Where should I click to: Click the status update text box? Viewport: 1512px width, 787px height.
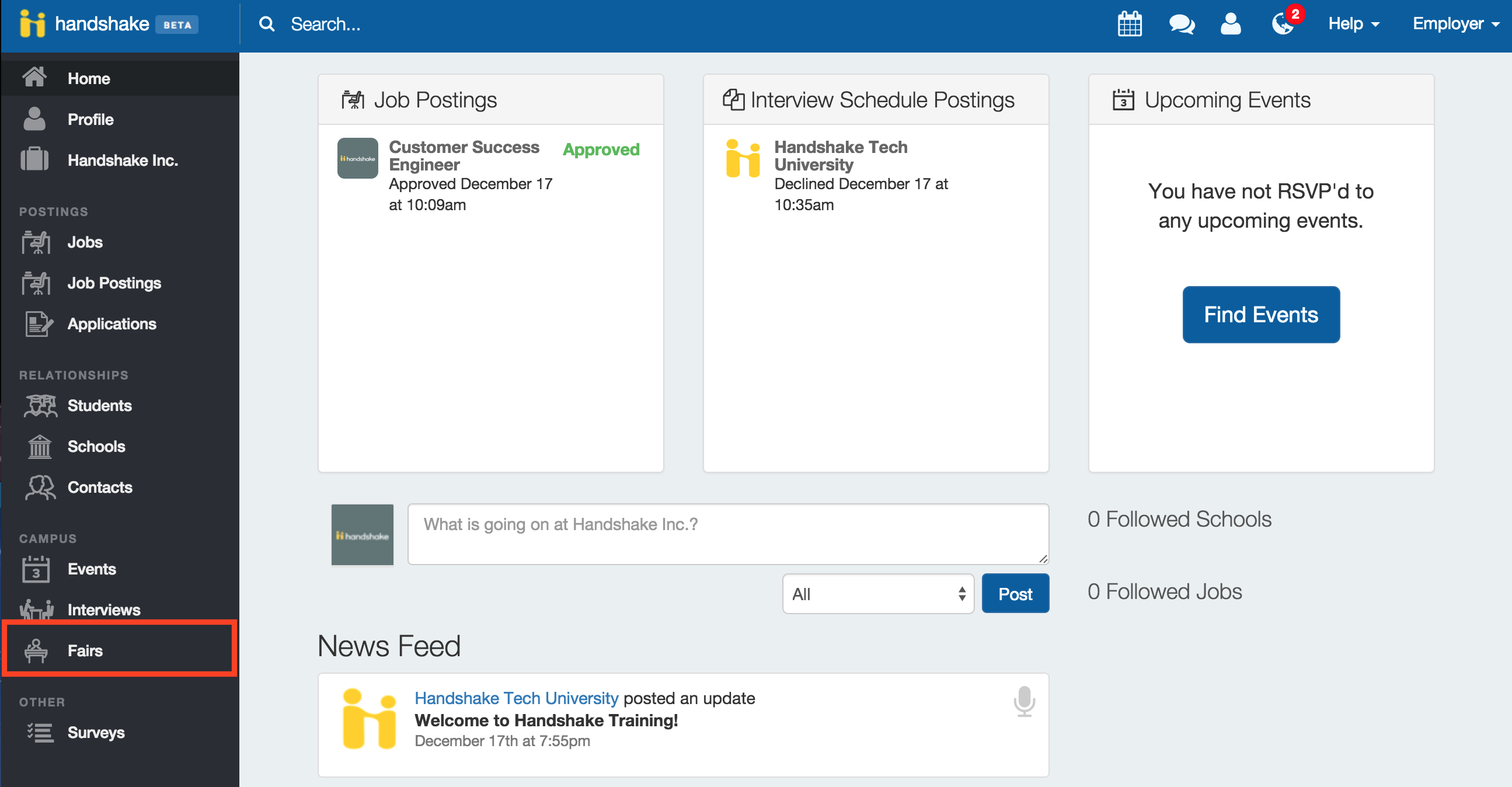tap(728, 534)
